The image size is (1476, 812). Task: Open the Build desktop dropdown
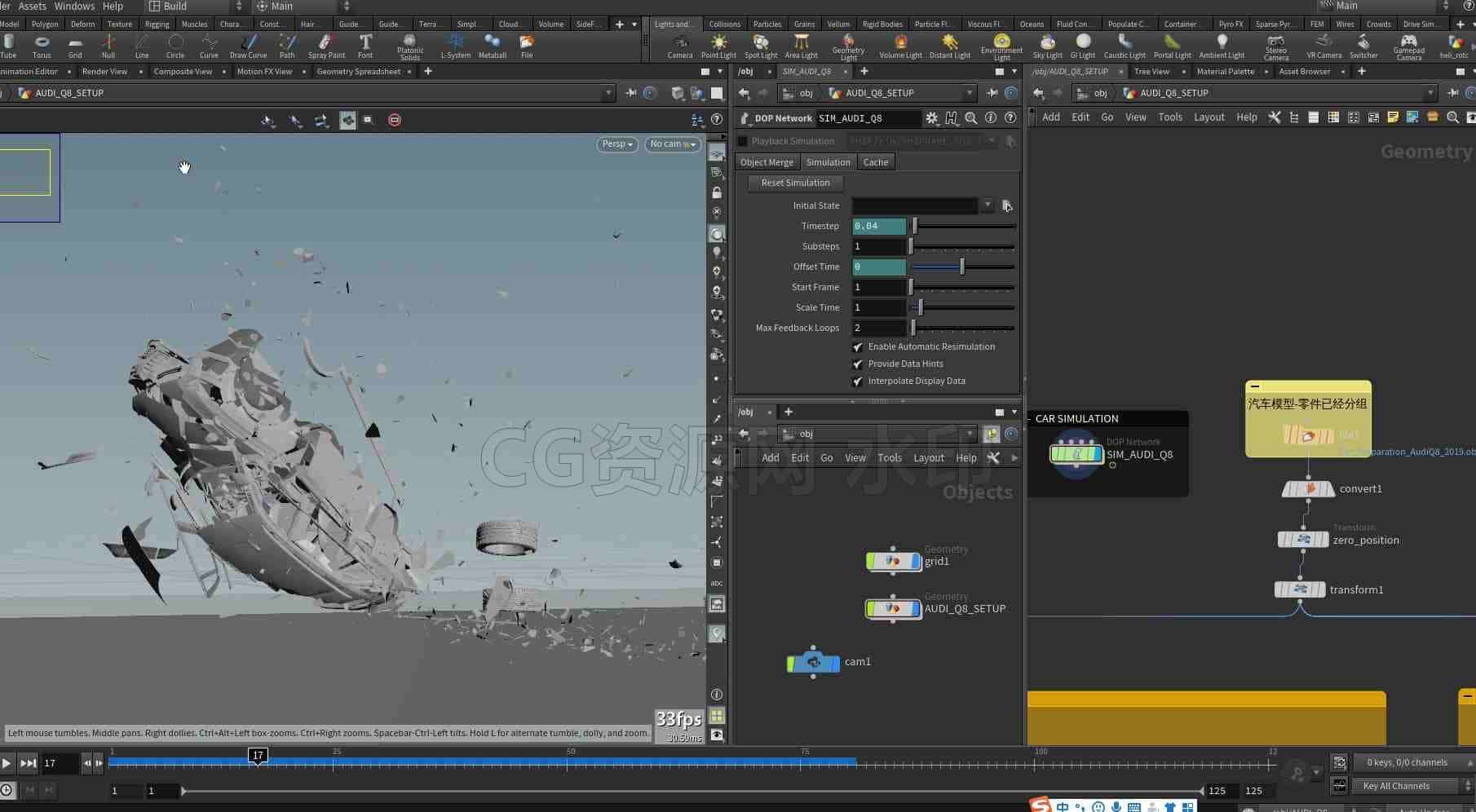click(x=197, y=6)
